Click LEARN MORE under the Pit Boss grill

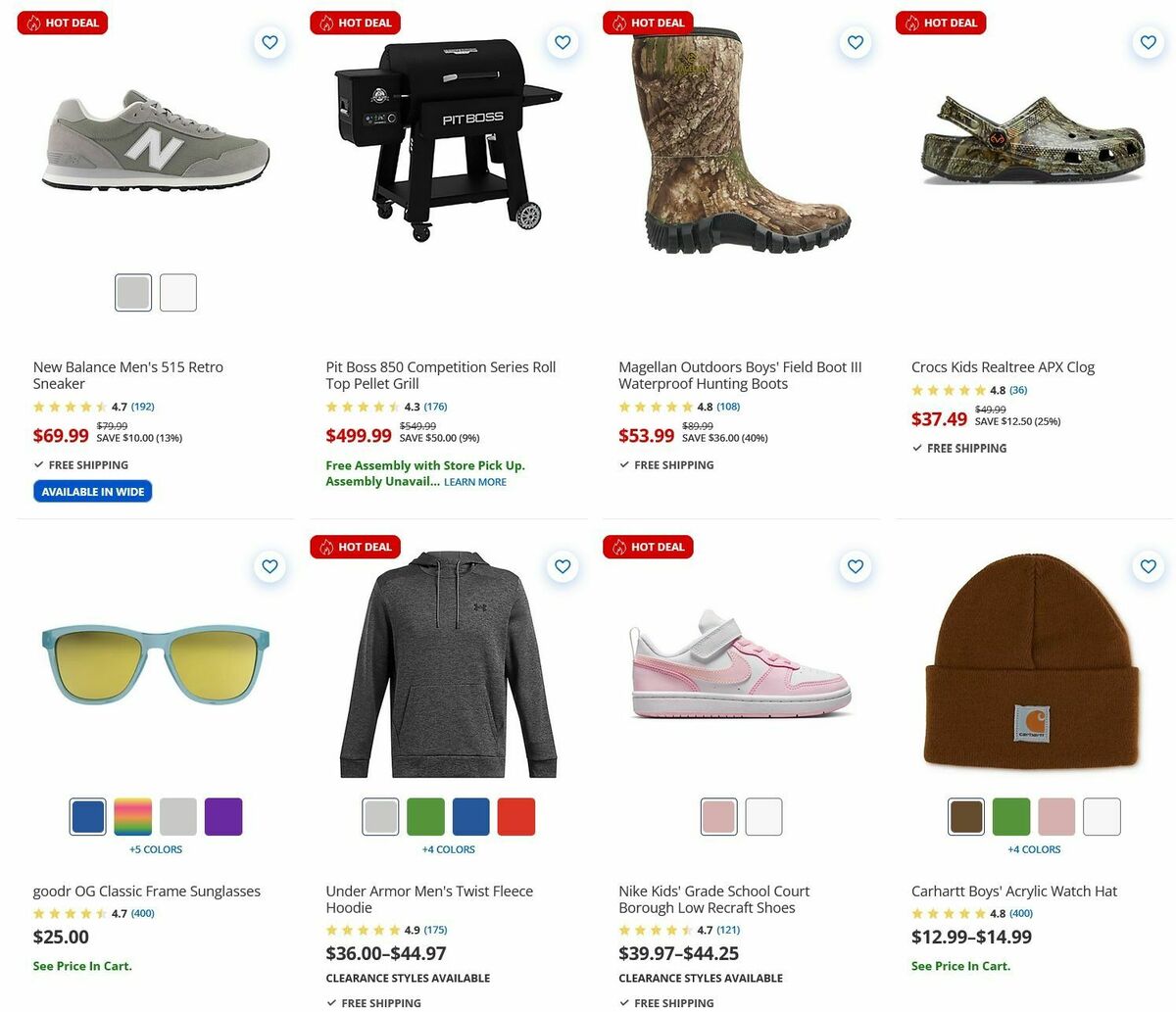point(475,481)
